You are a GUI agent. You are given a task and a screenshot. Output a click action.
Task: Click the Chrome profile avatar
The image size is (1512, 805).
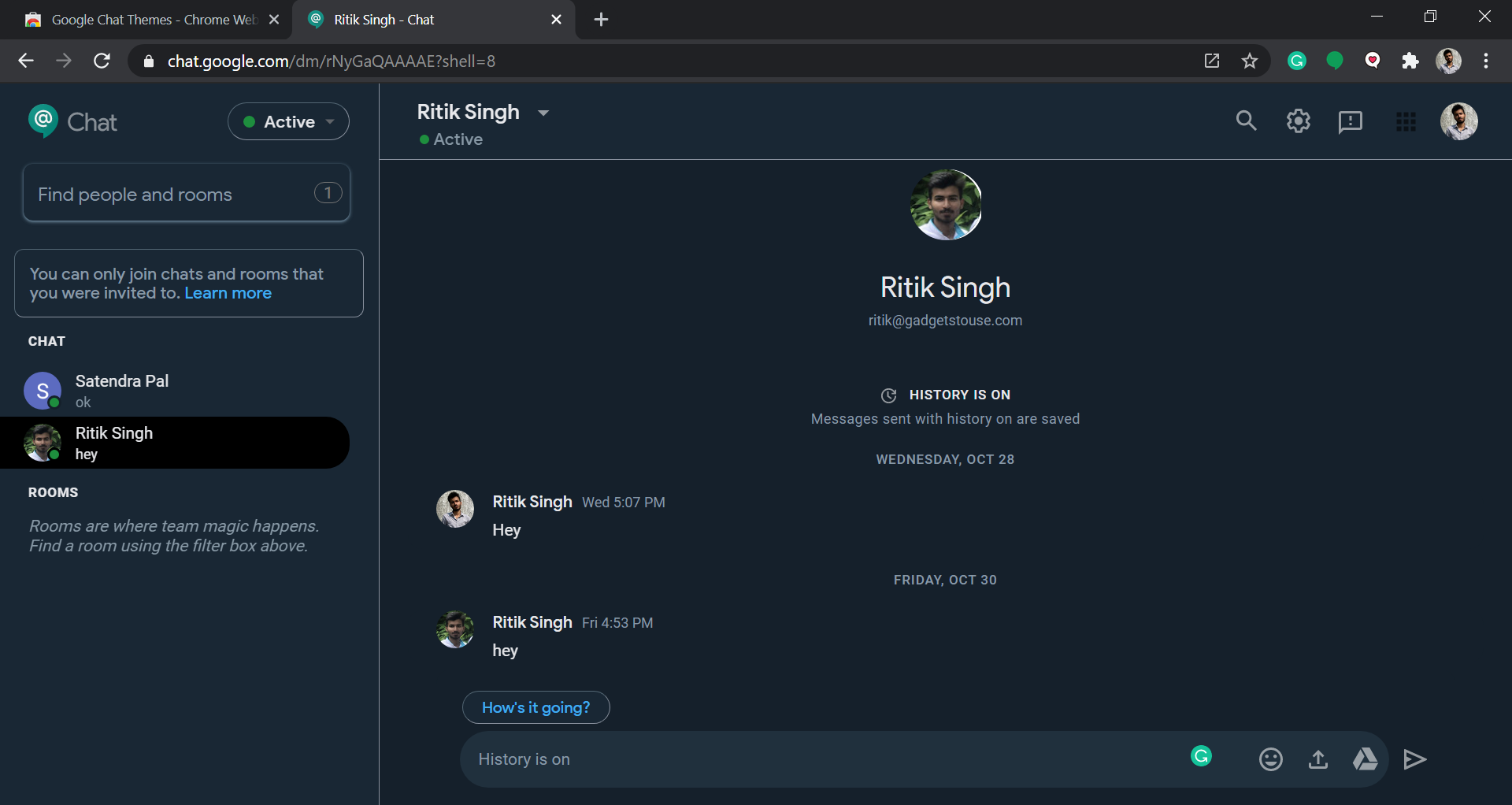(x=1448, y=61)
